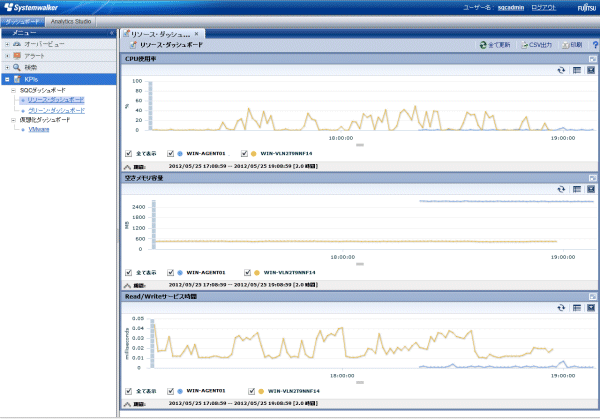Grab the Read/Write chart time slider handle

pyautogui.click(x=360, y=382)
